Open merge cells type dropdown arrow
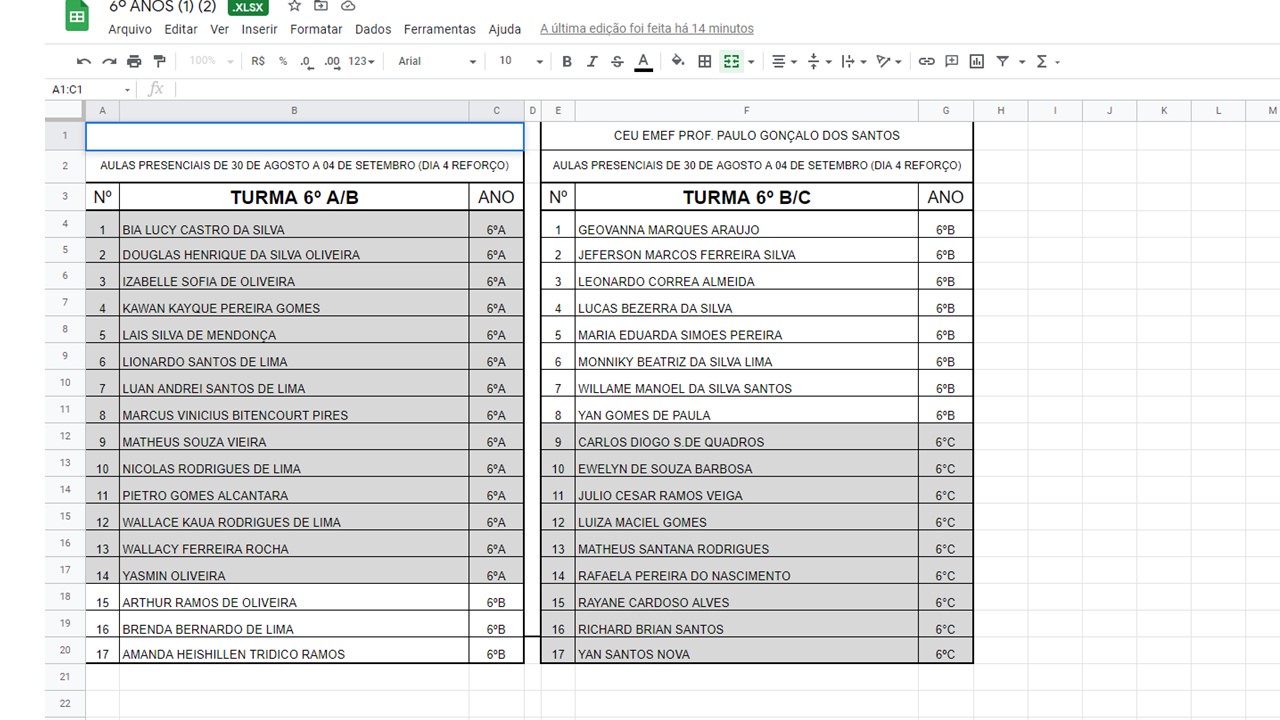 [x=751, y=62]
